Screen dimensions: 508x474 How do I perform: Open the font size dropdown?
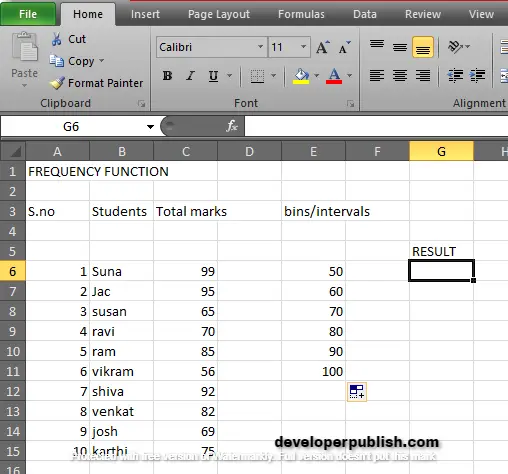click(303, 47)
